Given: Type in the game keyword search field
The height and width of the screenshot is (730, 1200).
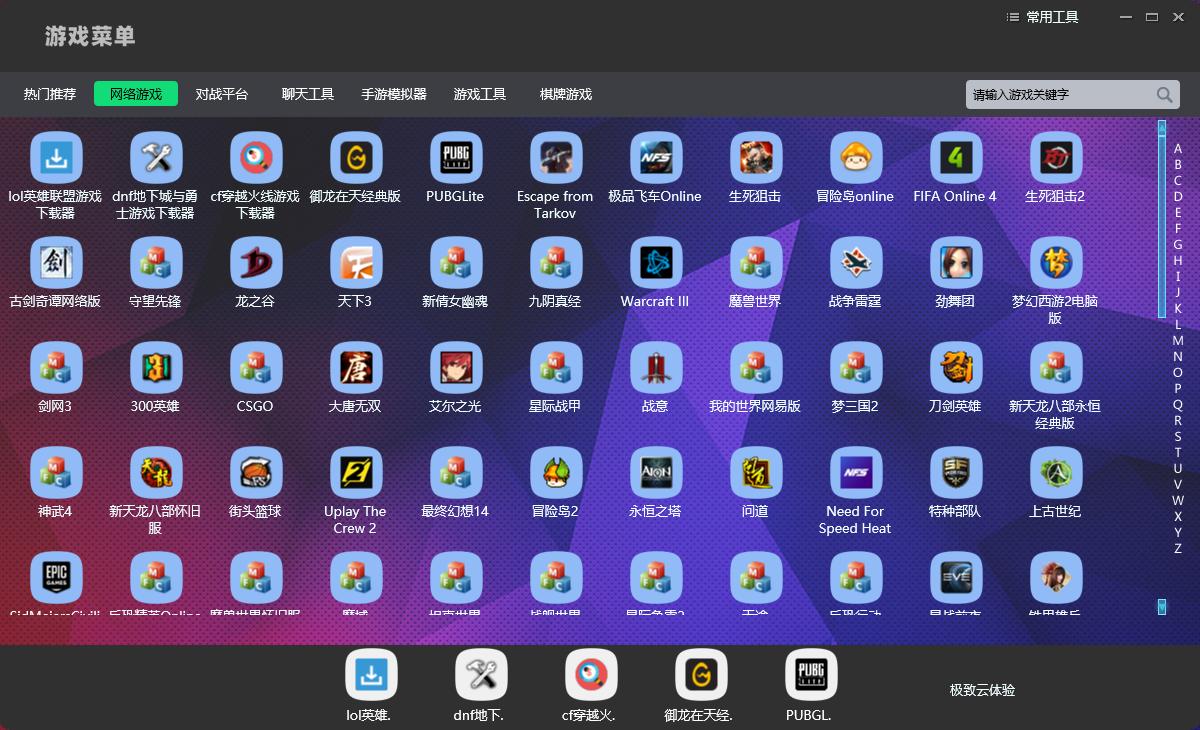Looking at the screenshot, I should pos(1058,95).
